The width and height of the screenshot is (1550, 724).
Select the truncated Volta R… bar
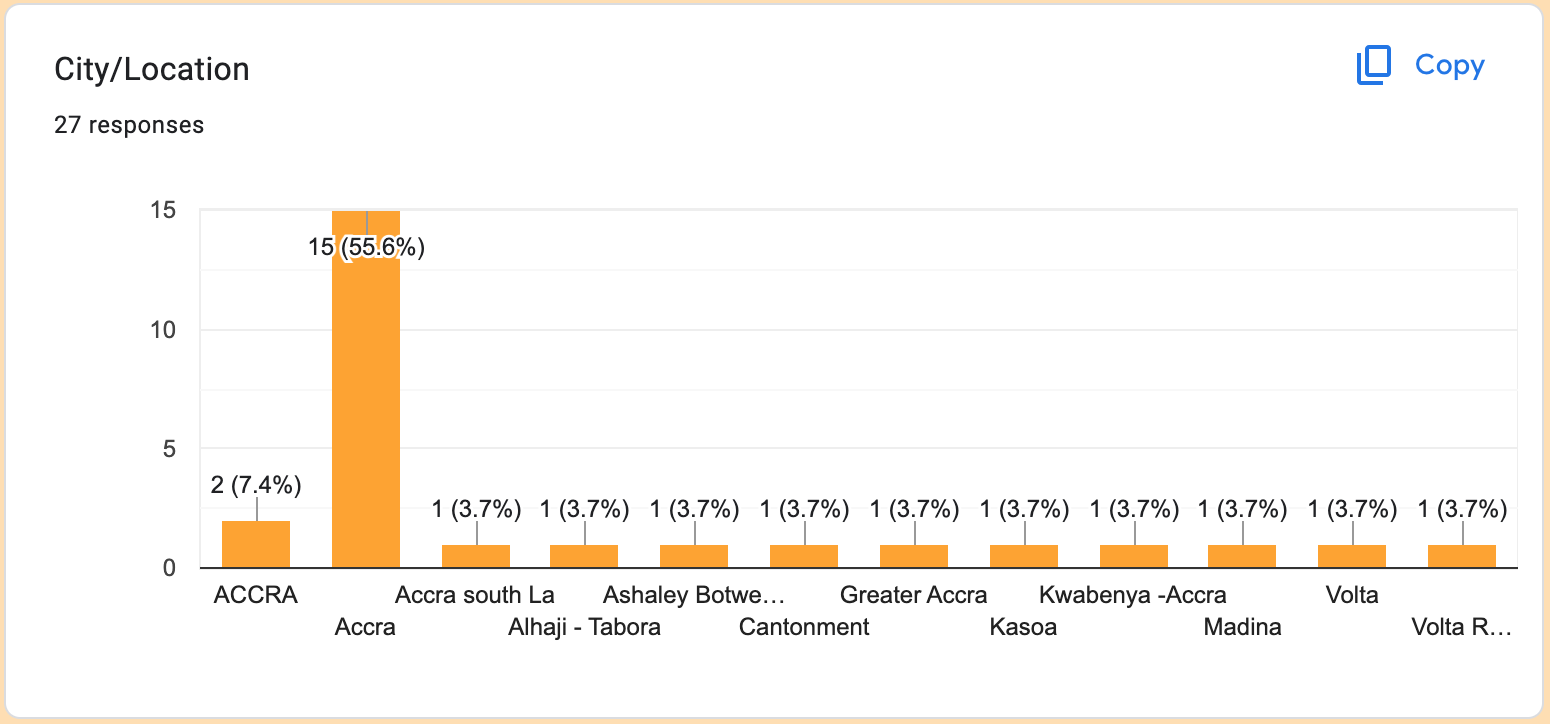(1462, 557)
